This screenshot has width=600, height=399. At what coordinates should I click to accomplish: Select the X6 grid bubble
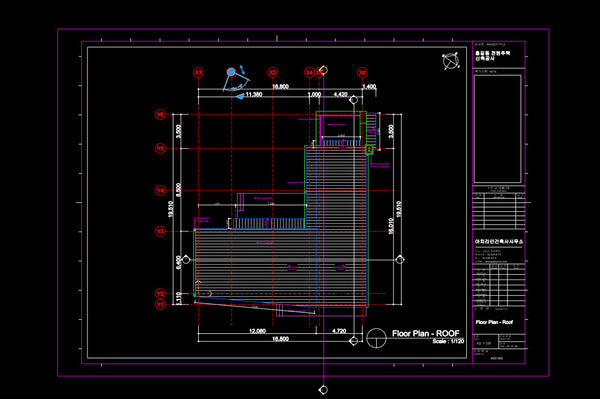pos(362,72)
